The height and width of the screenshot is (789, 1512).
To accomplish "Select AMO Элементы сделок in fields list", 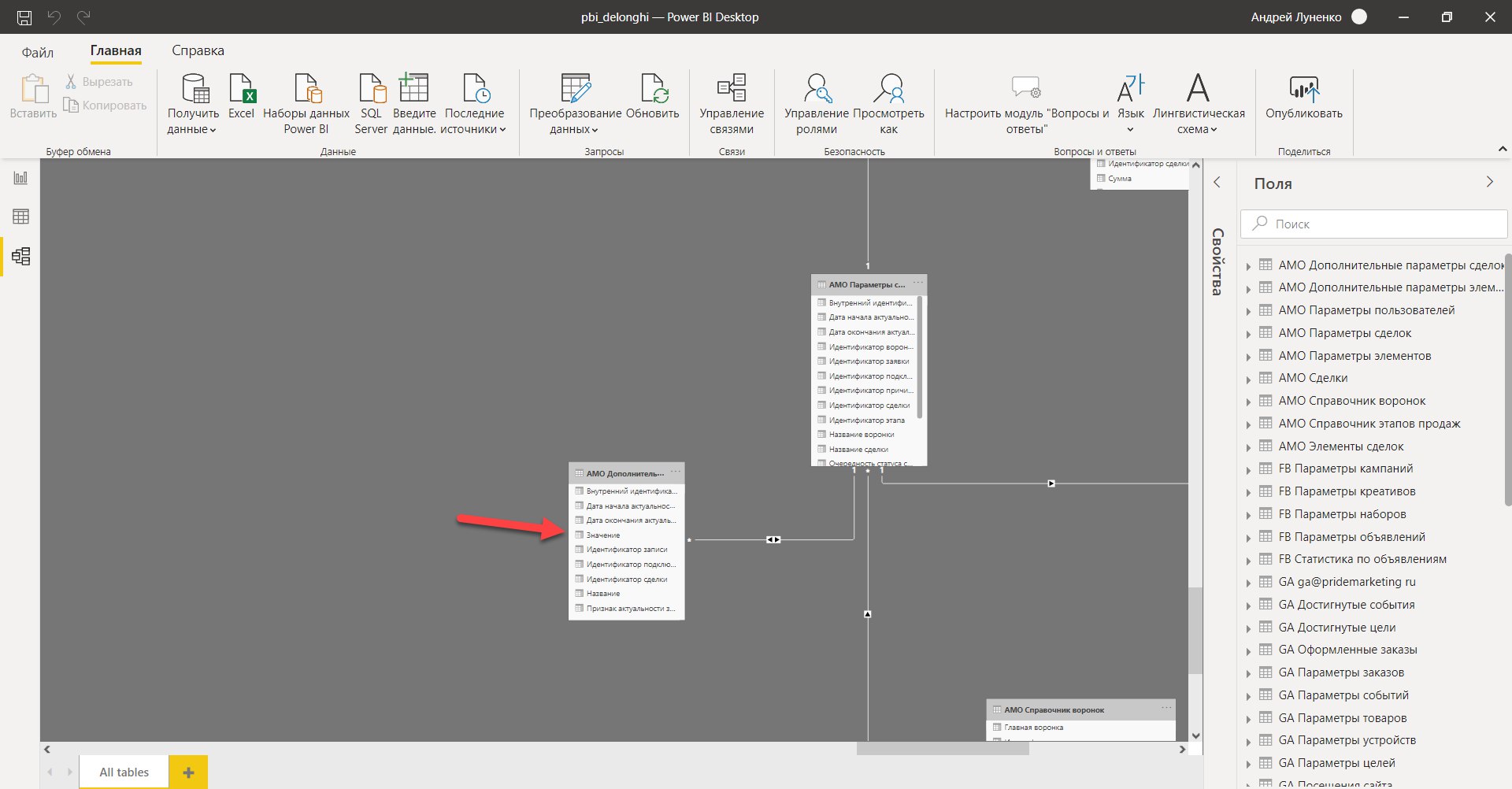I will point(1340,446).
